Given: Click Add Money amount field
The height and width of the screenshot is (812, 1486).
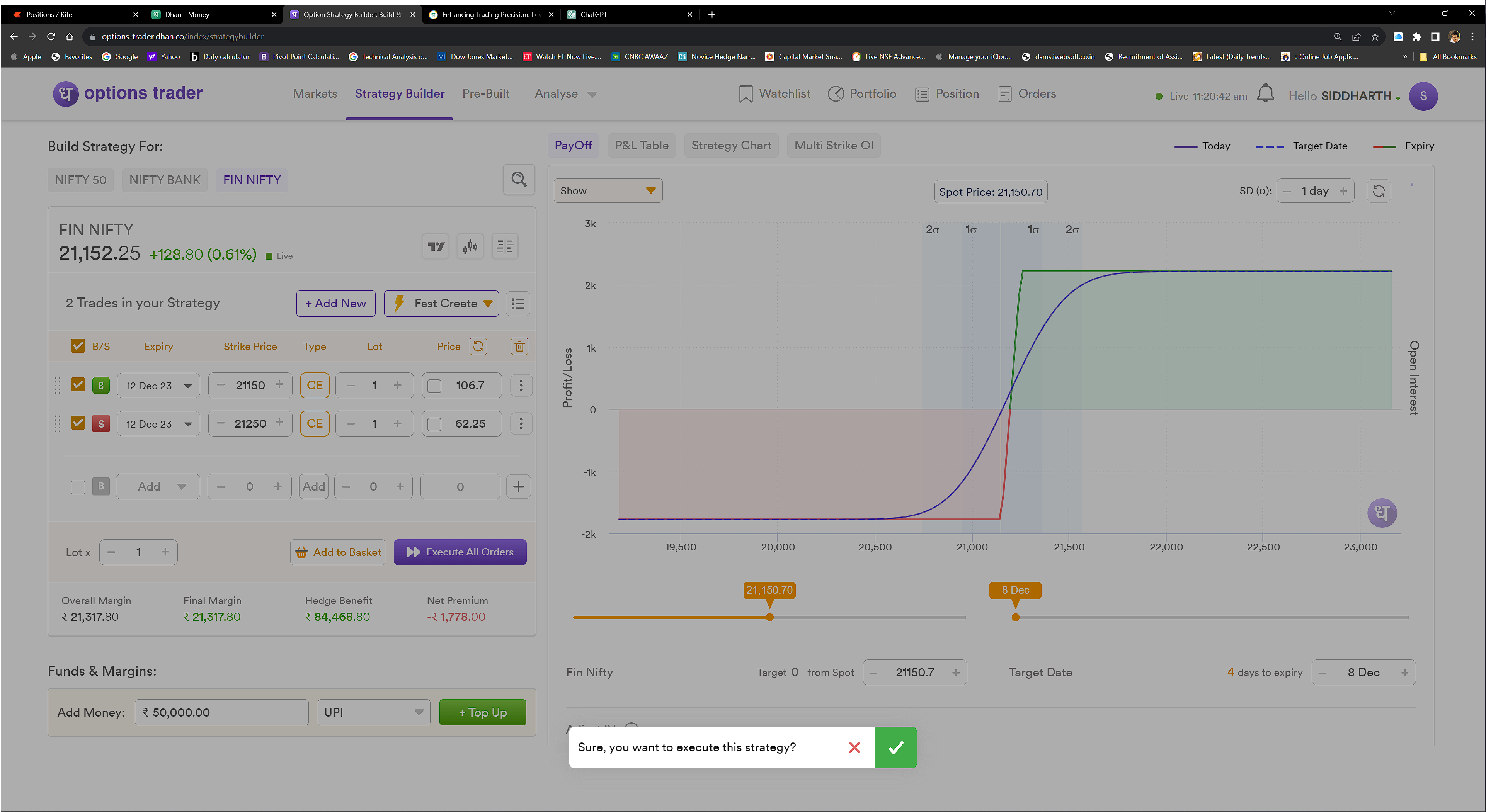Looking at the screenshot, I should pos(222,712).
